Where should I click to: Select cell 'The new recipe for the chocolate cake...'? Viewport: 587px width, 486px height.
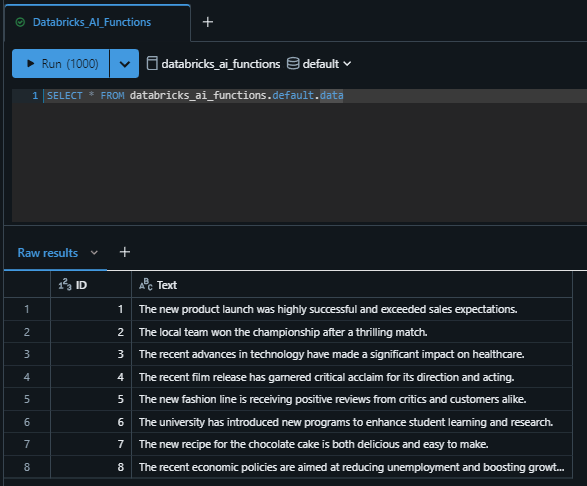(x=352, y=444)
